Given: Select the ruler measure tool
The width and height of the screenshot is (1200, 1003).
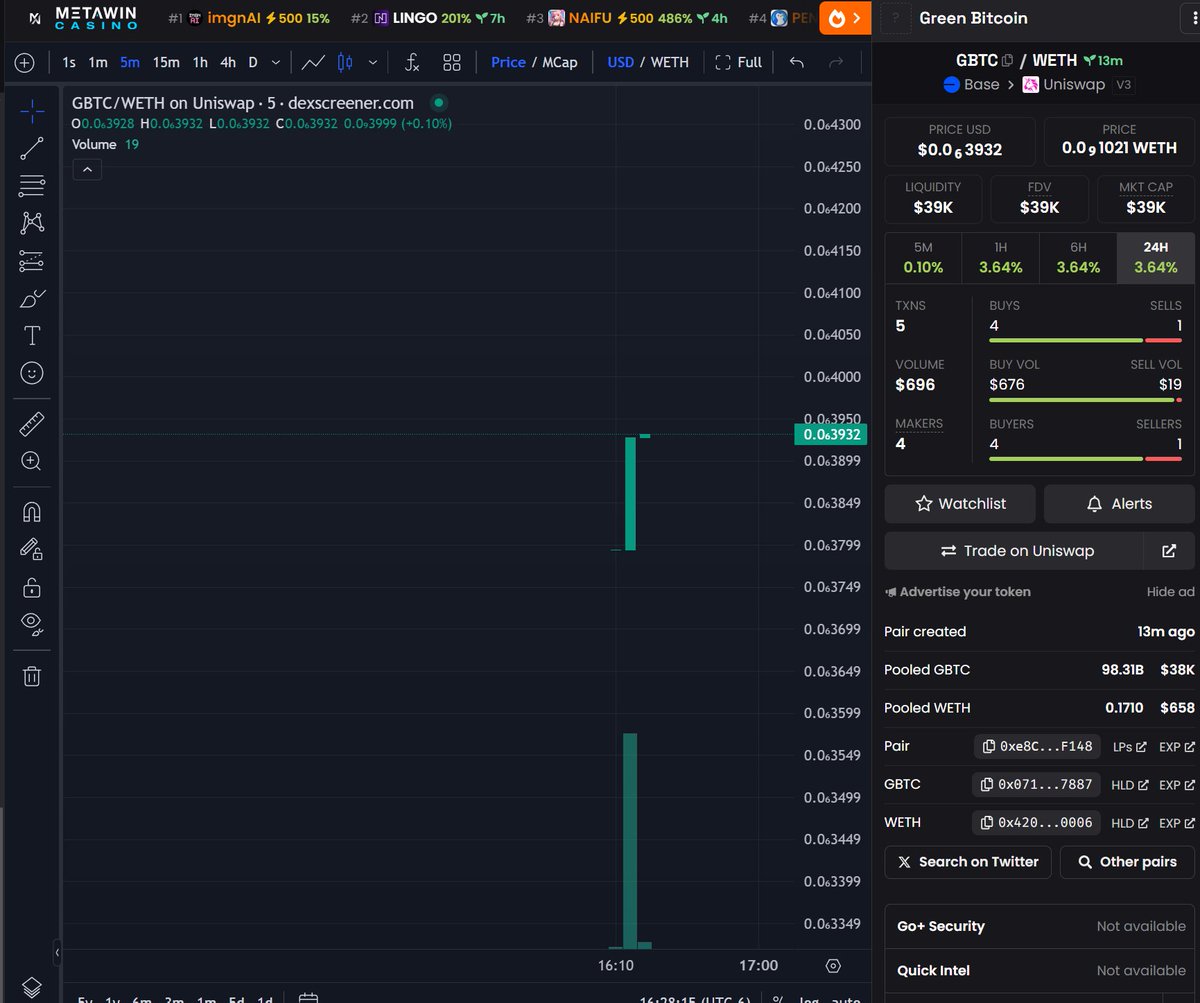Looking at the screenshot, I should click(x=32, y=424).
